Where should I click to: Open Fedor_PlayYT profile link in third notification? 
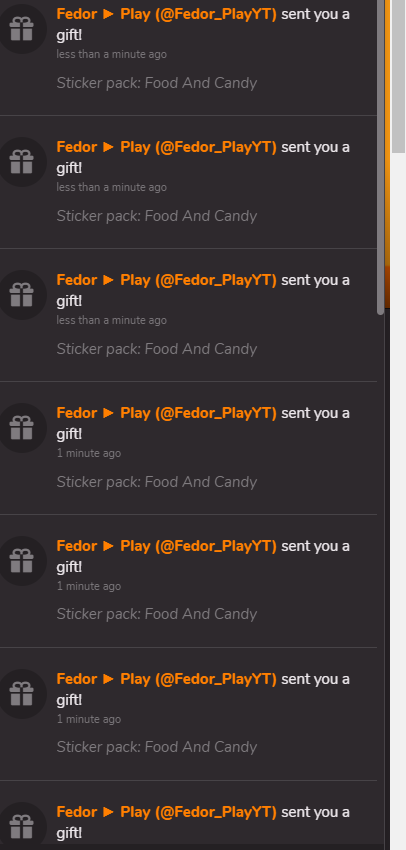166,280
